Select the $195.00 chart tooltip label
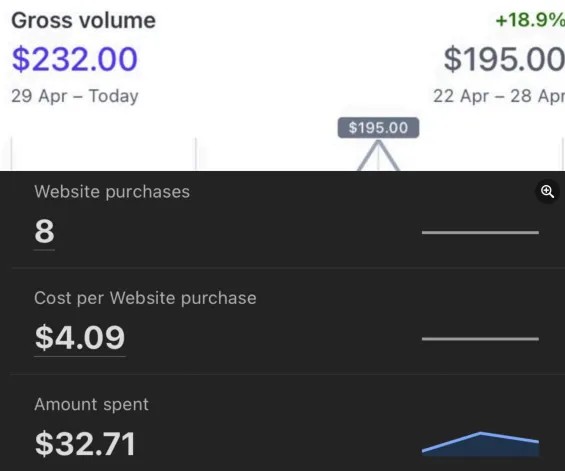The height and width of the screenshot is (471, 565). click(x=378, y=128)
